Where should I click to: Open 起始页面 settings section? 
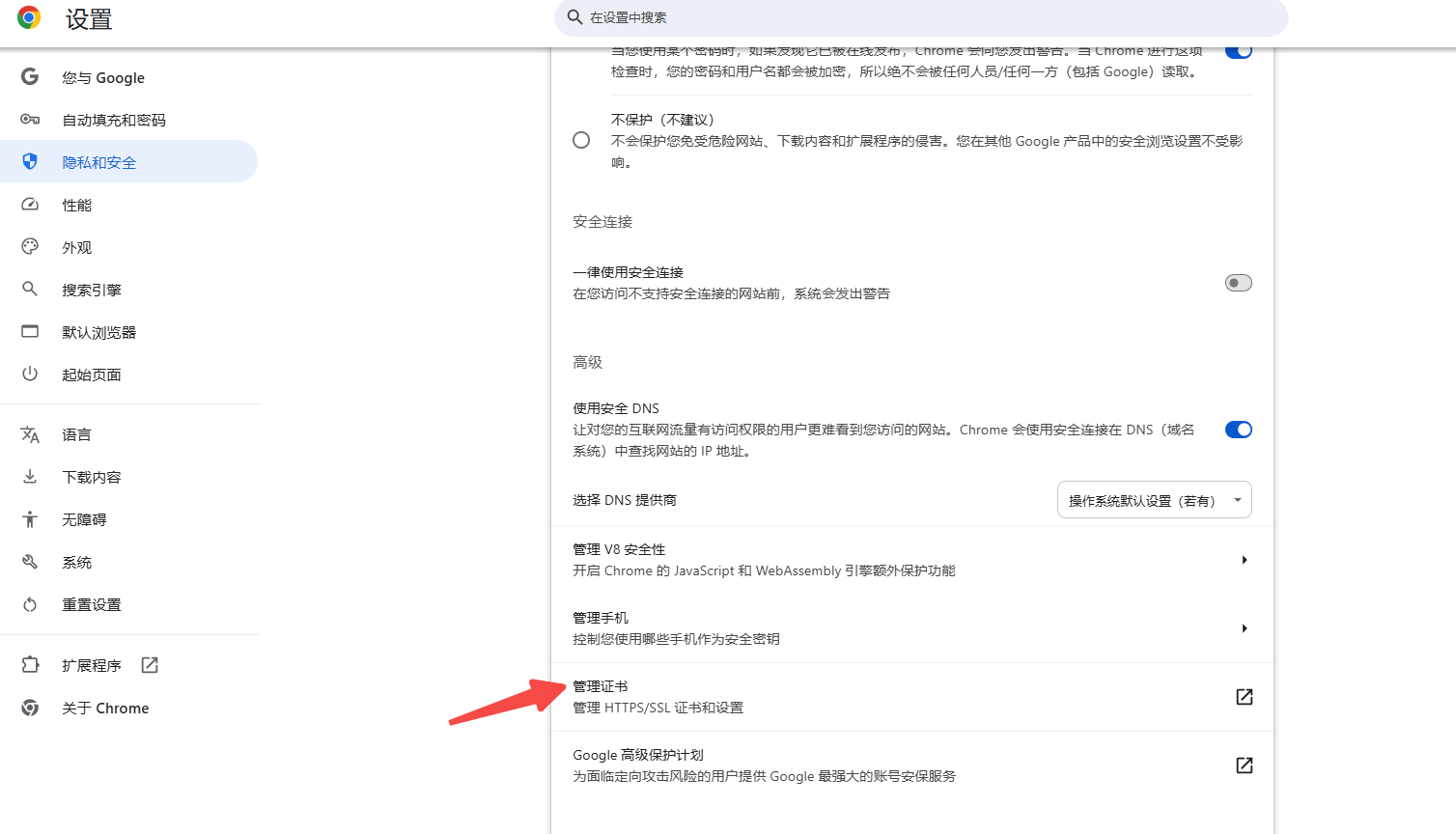(129, 375)
